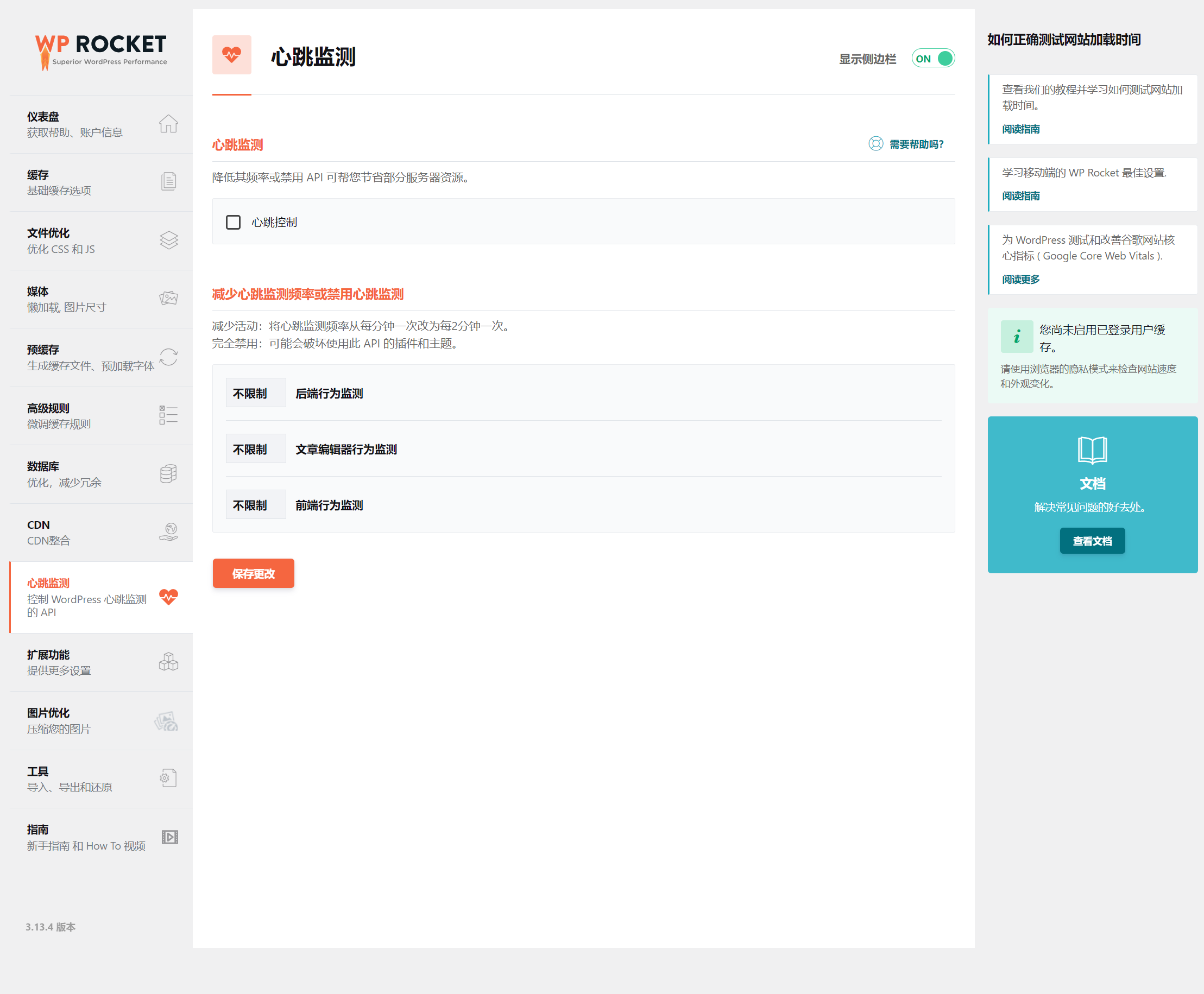Click the 保存更改 button
Screen dimensions: 1204x994
pyautogui.click(x=253, y=573)
